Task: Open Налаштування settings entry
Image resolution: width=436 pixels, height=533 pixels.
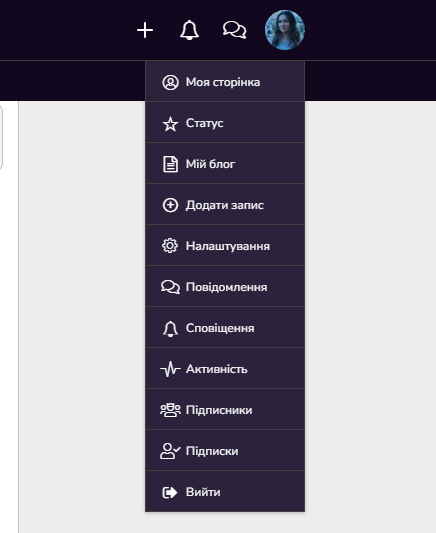Action: coord(225,246)
